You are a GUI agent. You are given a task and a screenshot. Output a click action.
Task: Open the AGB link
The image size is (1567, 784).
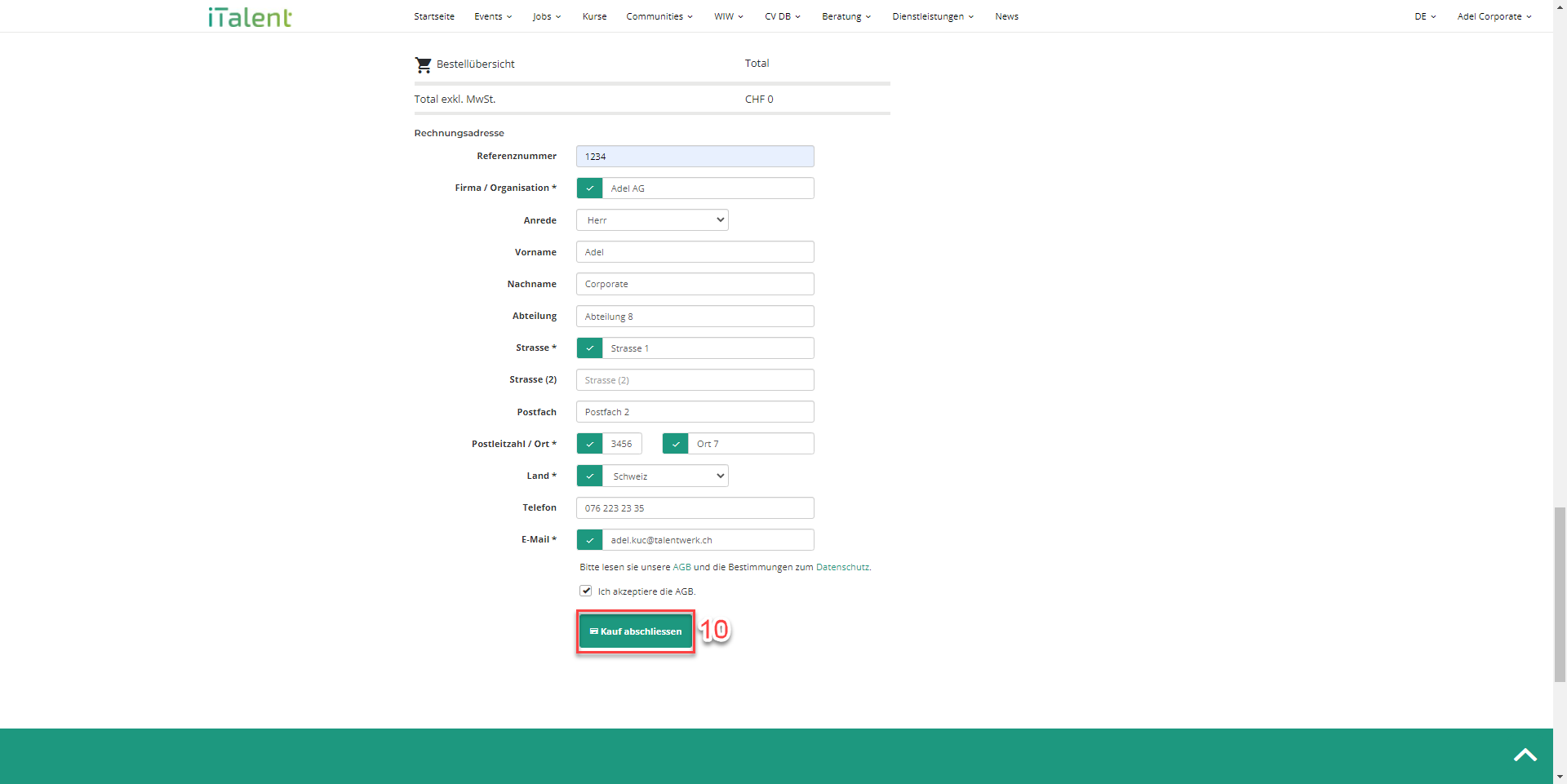tap(681, 567)
